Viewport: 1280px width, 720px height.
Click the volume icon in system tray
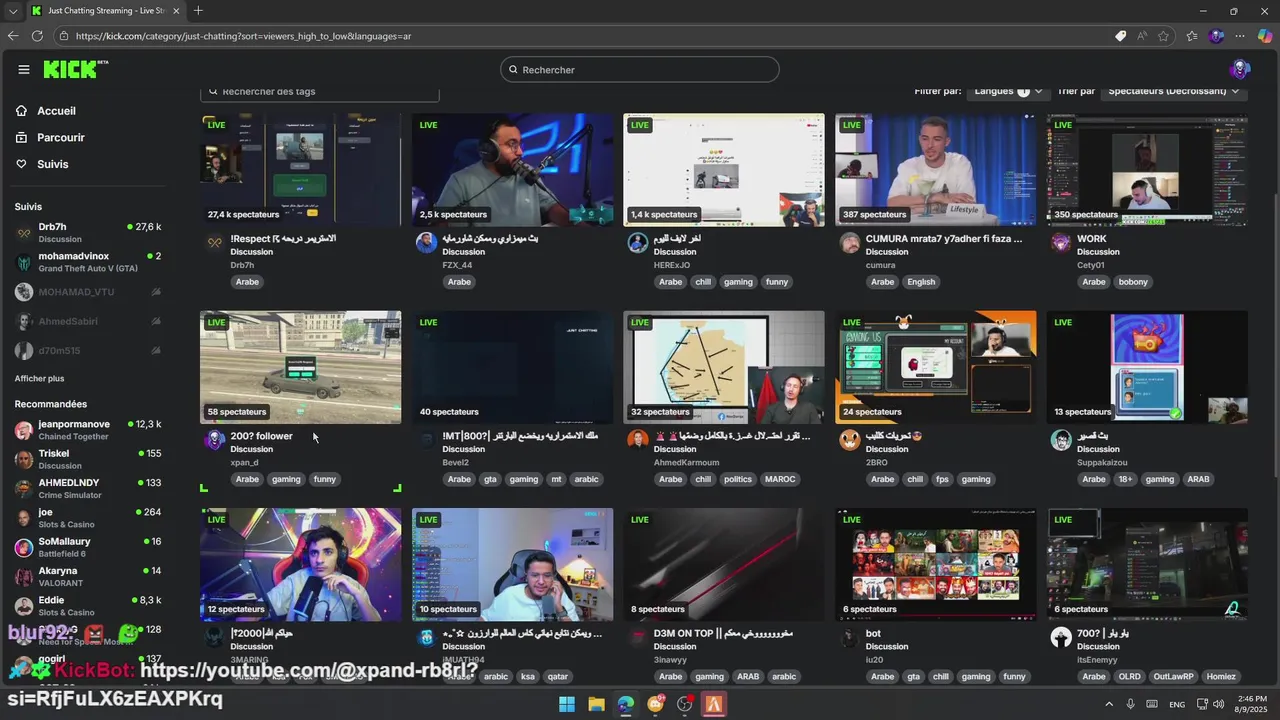[1218, 704]
